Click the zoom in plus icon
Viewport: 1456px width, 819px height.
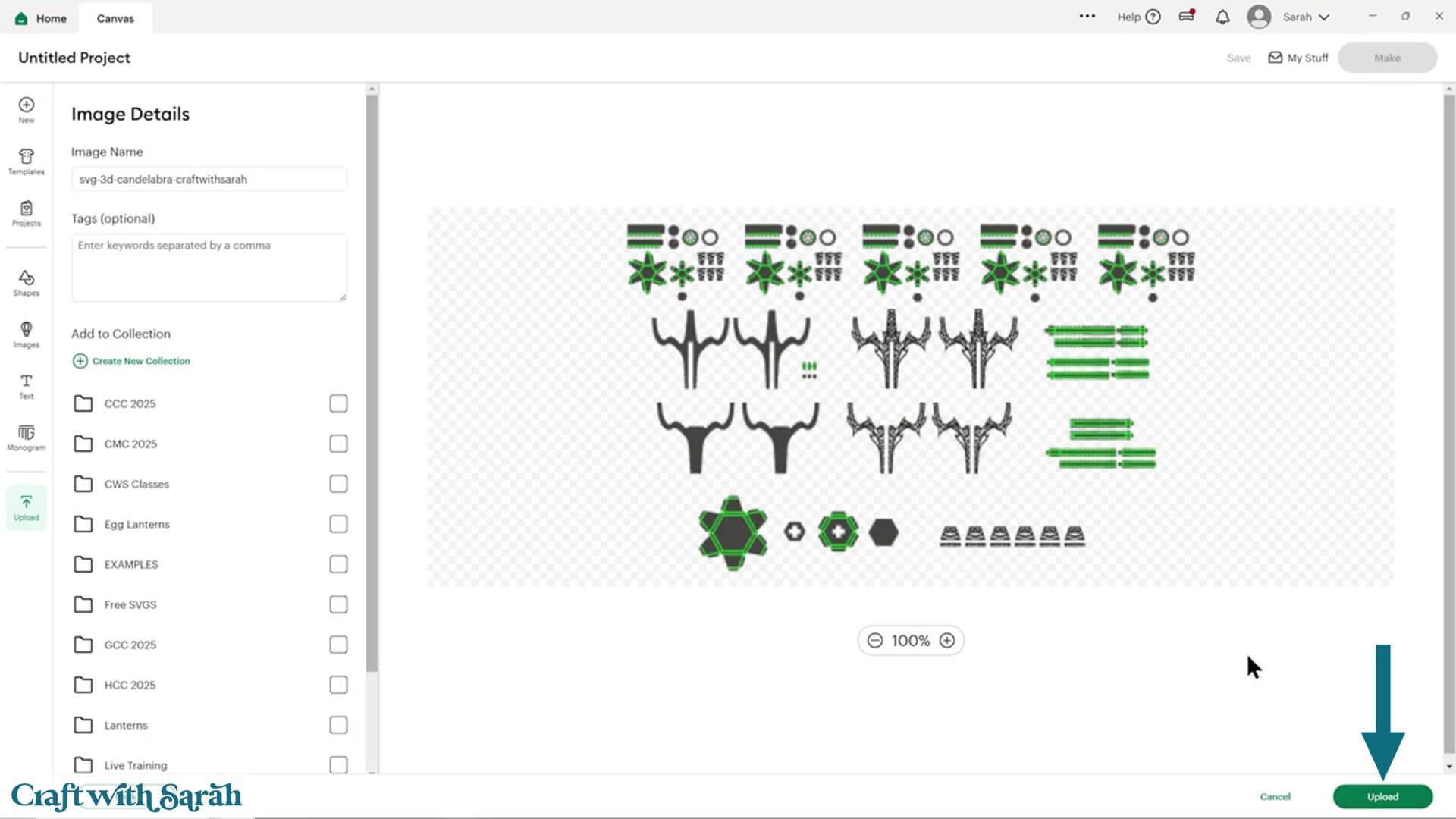tap(947, 641)
